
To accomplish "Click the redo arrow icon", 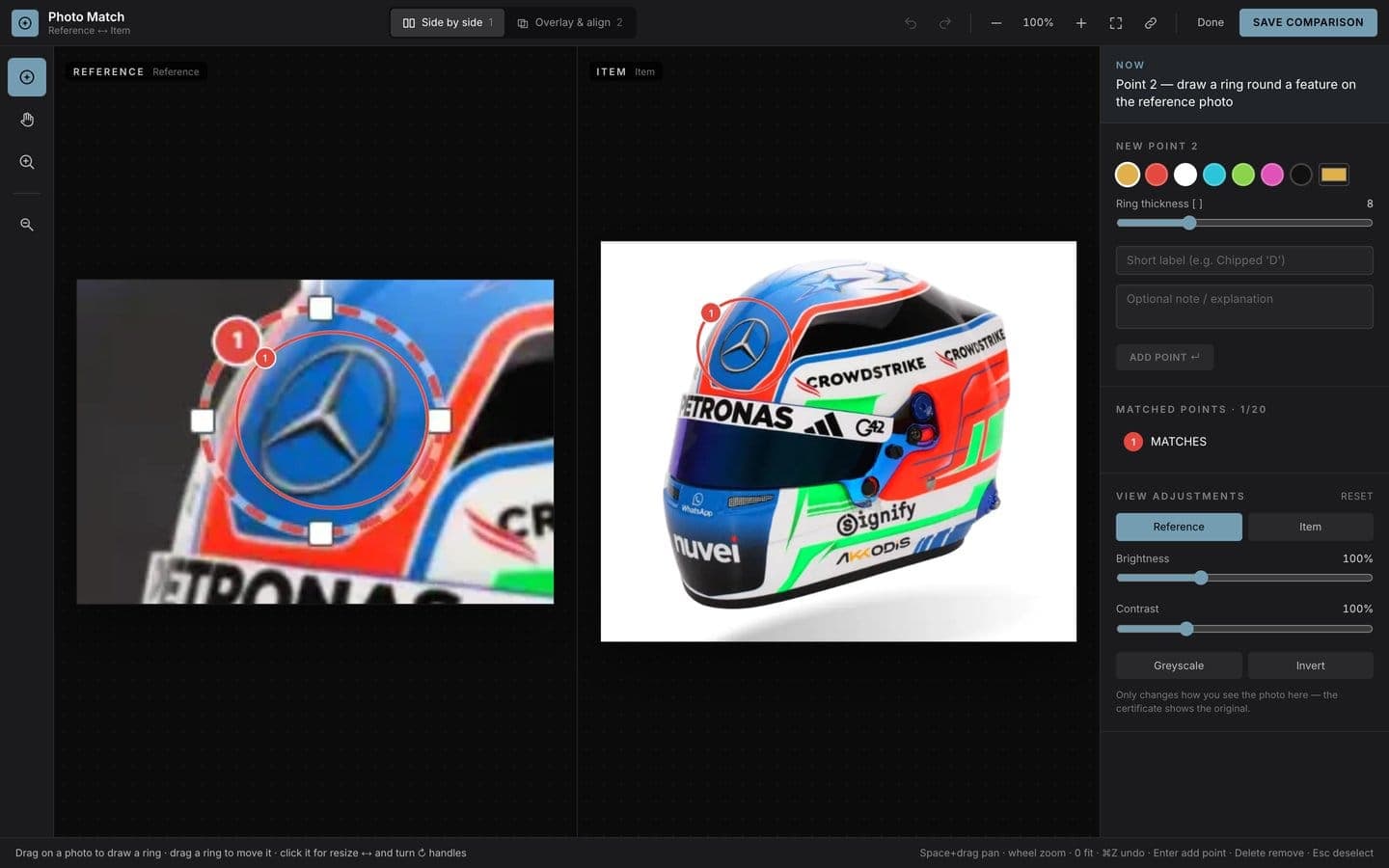I will click(x=945, y=23).
